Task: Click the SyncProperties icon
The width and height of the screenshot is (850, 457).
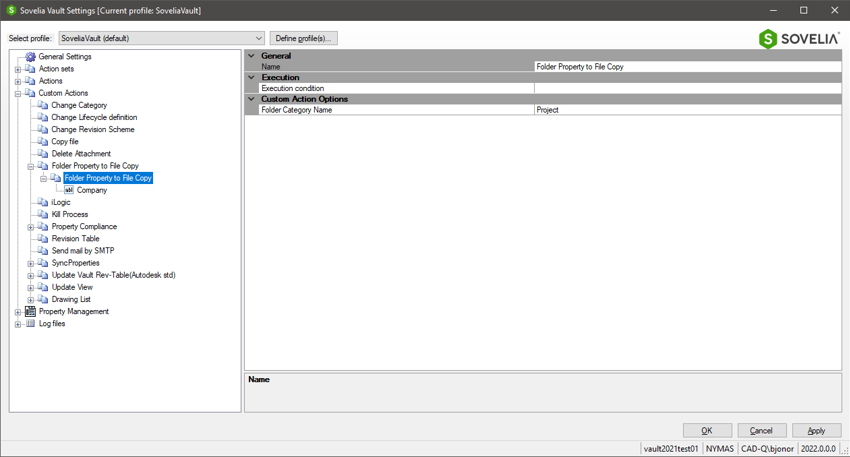Action: click(x=43, y=263)
